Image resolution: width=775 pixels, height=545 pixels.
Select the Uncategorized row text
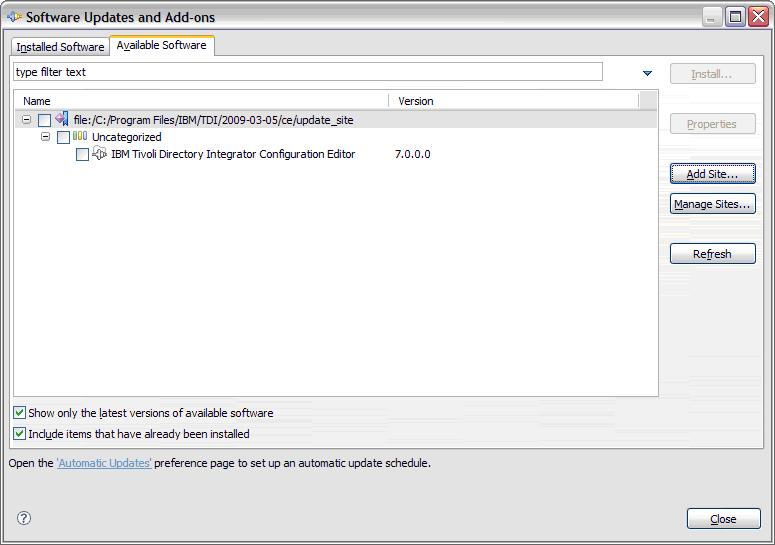[x=127, y=137]
